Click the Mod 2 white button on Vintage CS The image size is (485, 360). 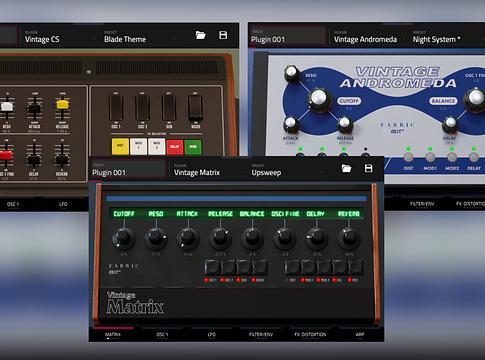pos(157,146)
